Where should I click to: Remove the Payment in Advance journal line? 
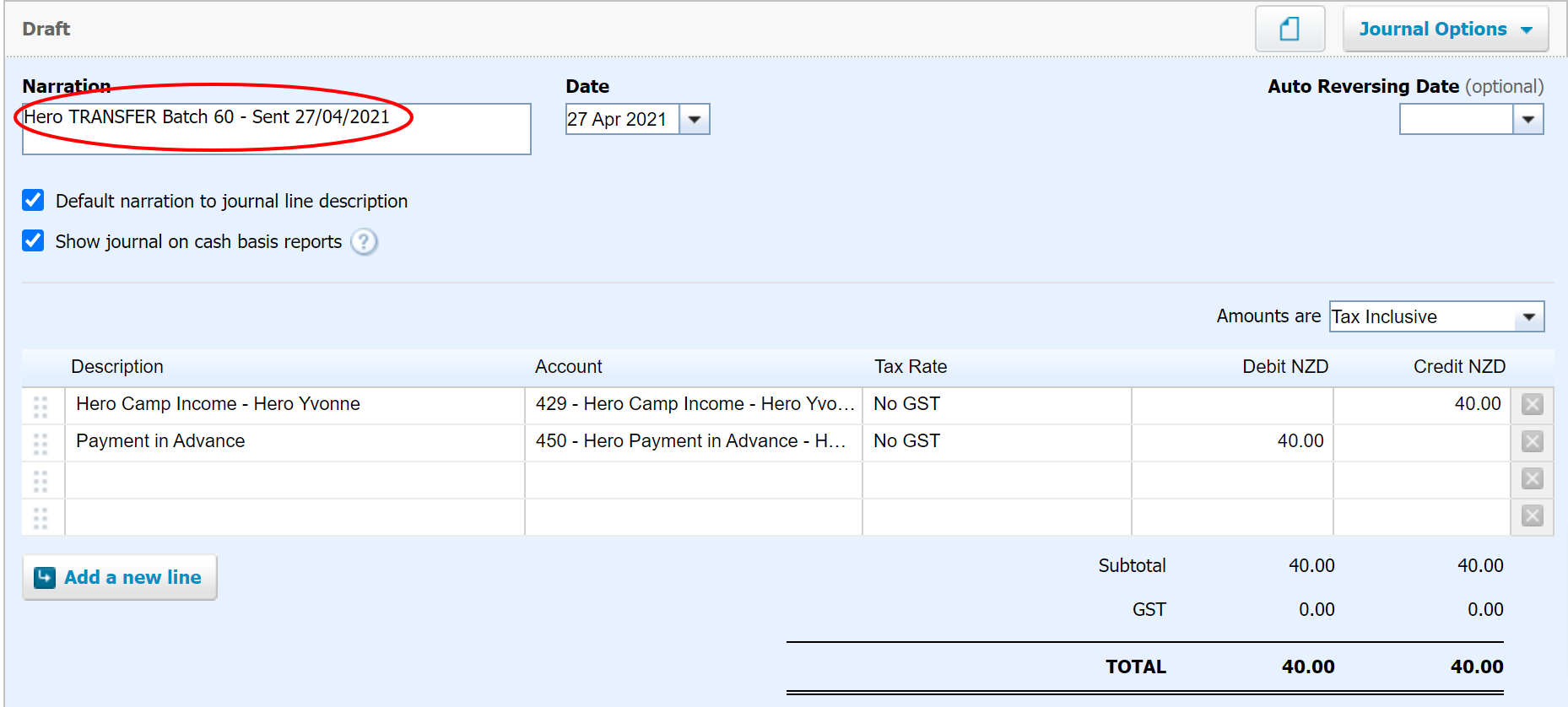[1532, 441]
